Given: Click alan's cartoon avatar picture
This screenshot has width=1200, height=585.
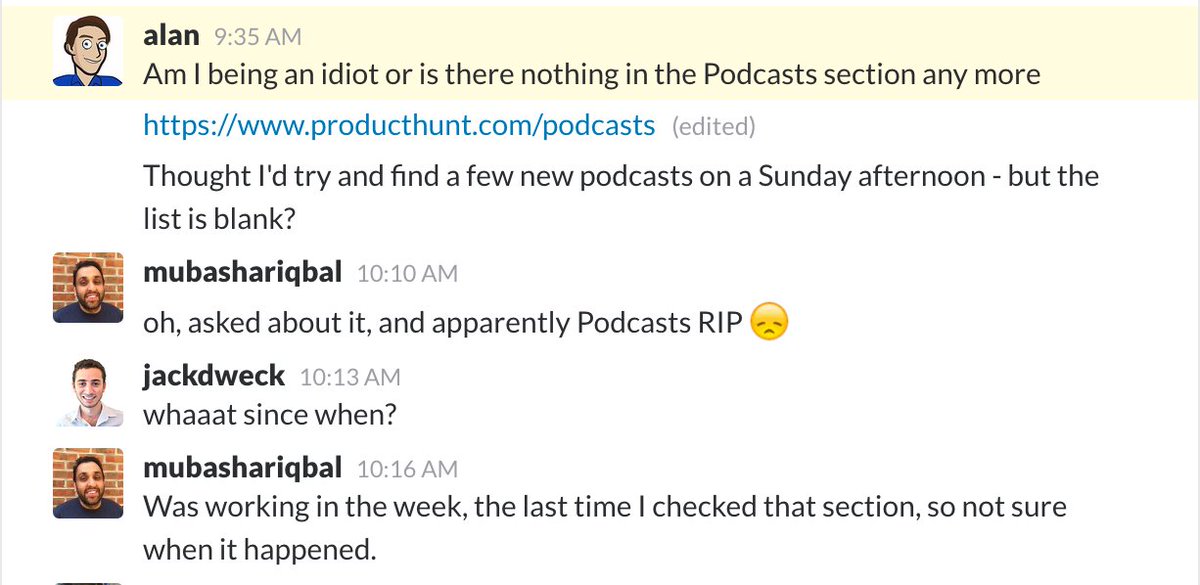Looking at the screenshot, I should [x=89, y=52].
